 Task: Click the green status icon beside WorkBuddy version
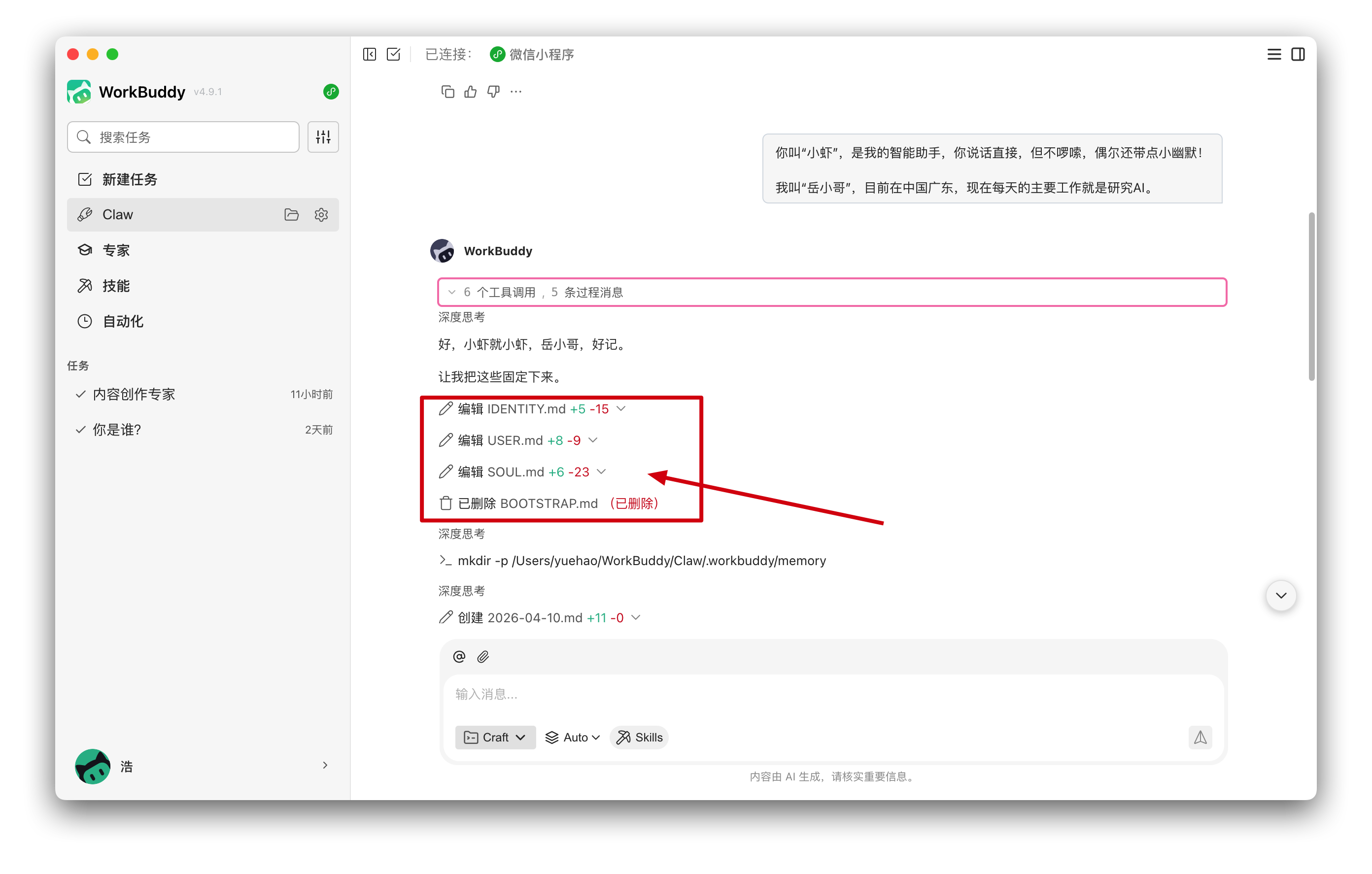331,92
